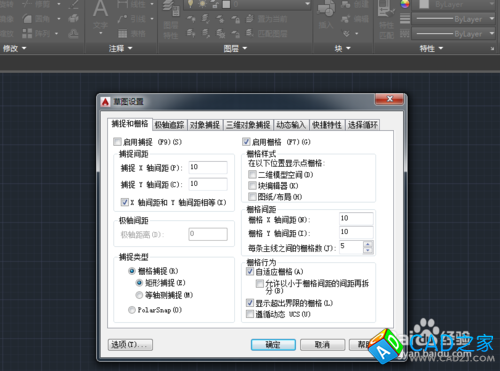Viewport: 500px width, 371px height.
Task: Click 匹配图层 match layer tool
Action: click(x=267, y=33)
